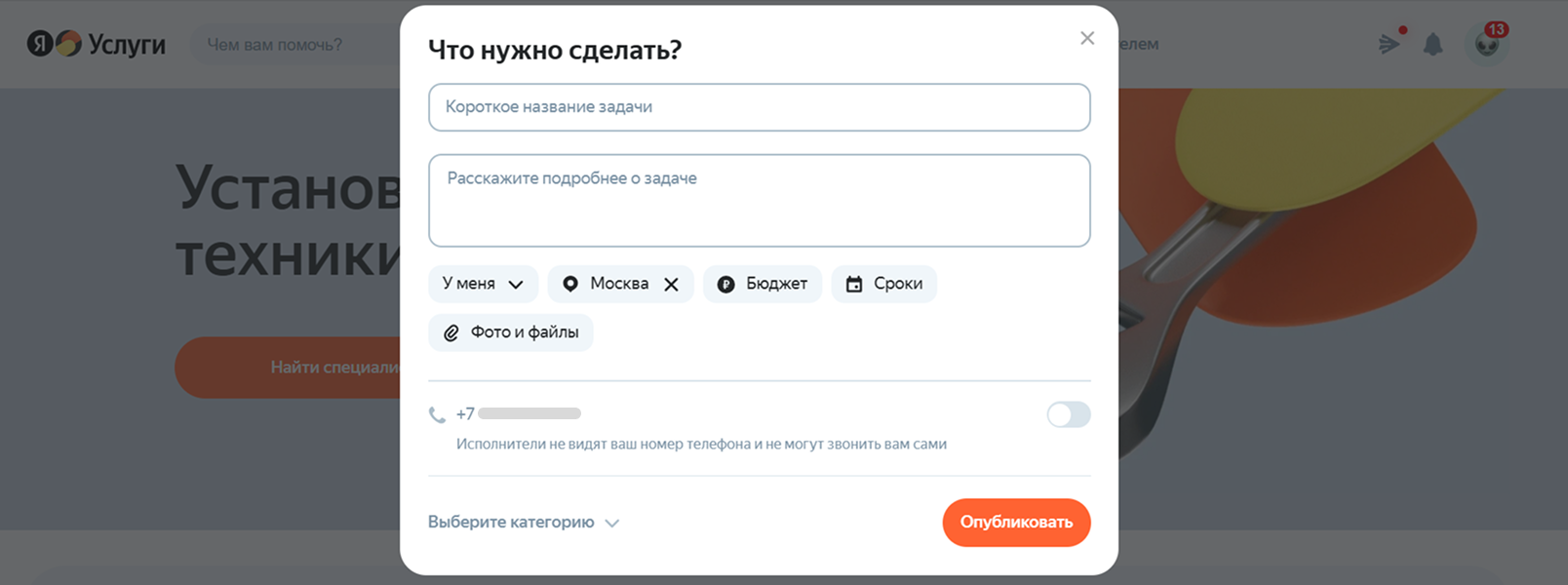This screenshot has height=585, width=1568.
Task: Set the budget via Бюджет chip
Action: (x=763, y=284)
